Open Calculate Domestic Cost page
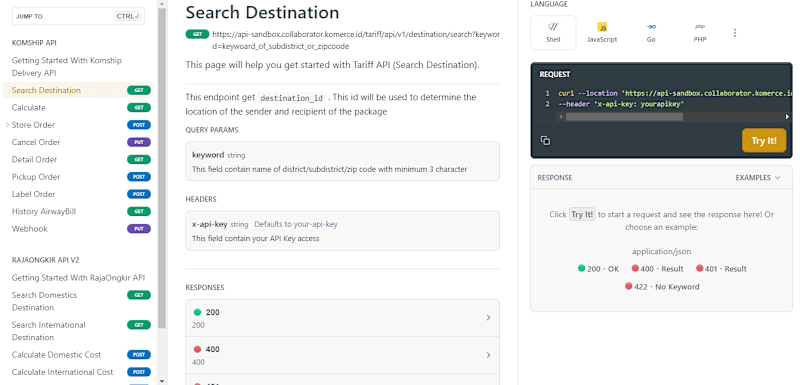 point(78,354)
